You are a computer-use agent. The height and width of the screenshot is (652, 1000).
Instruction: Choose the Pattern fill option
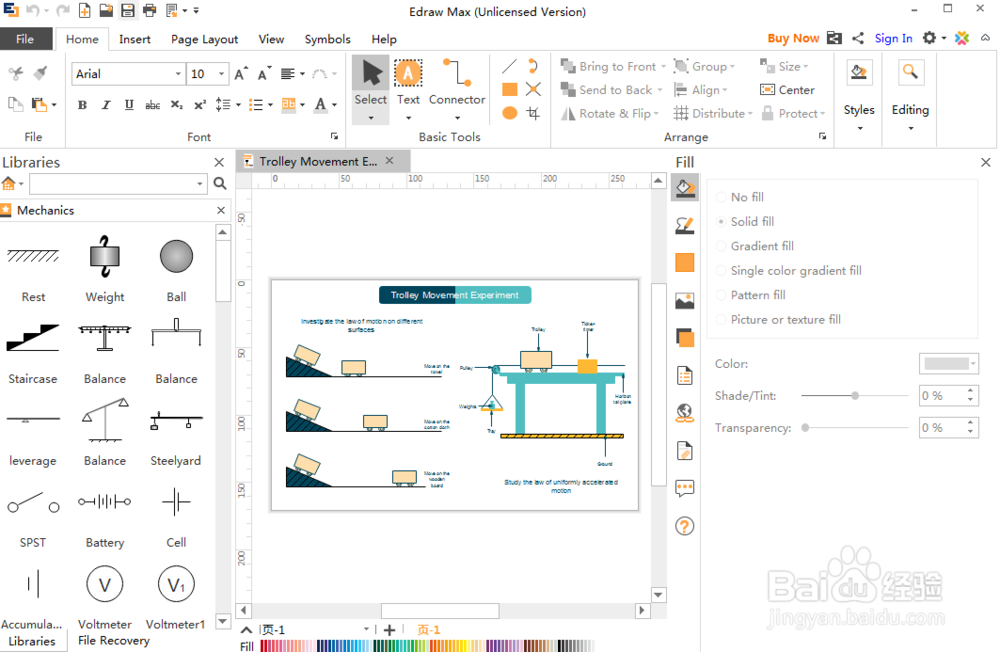[x=751, y=295]
